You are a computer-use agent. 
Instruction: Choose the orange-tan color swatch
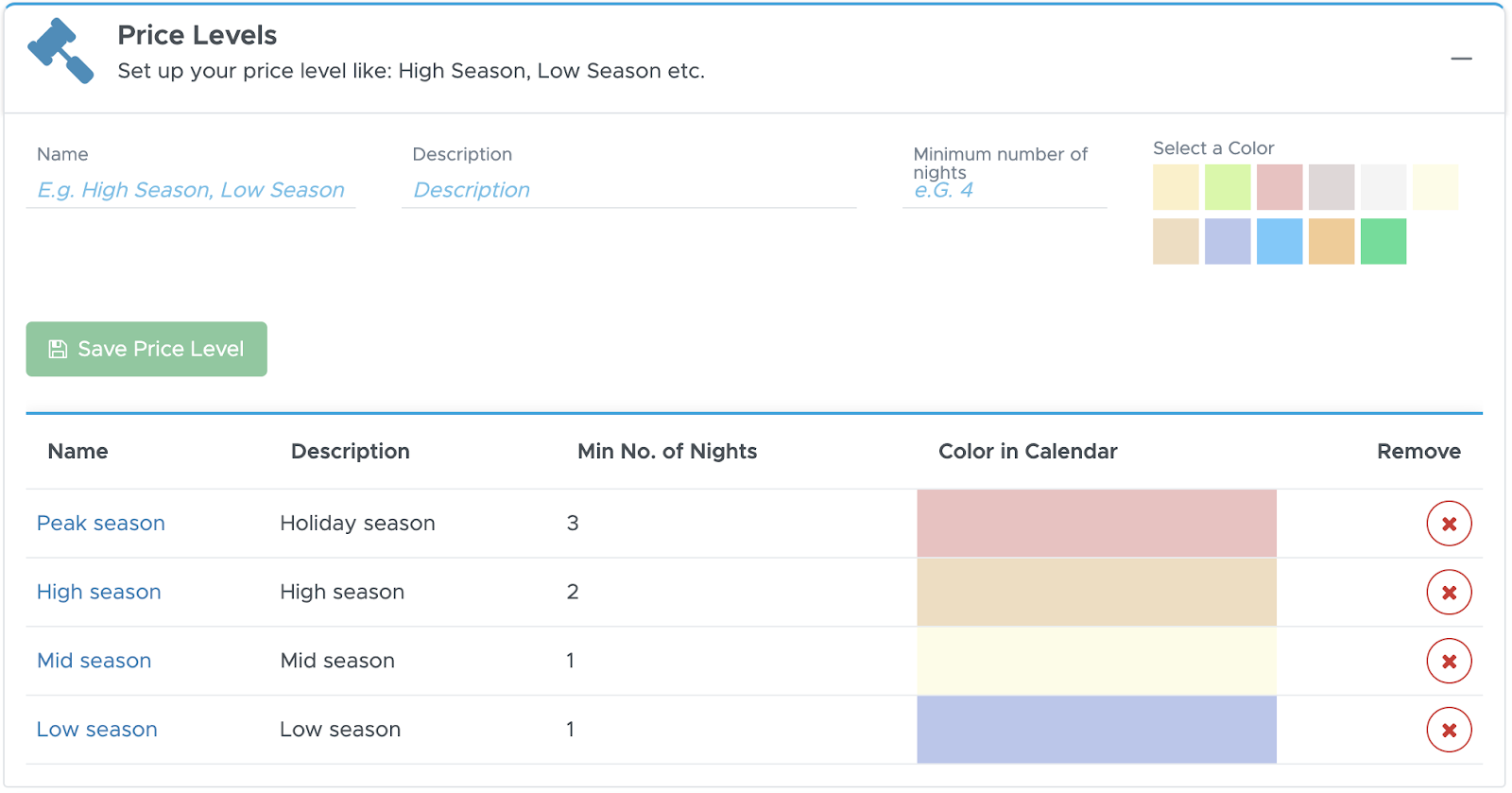click(1332, 241)
